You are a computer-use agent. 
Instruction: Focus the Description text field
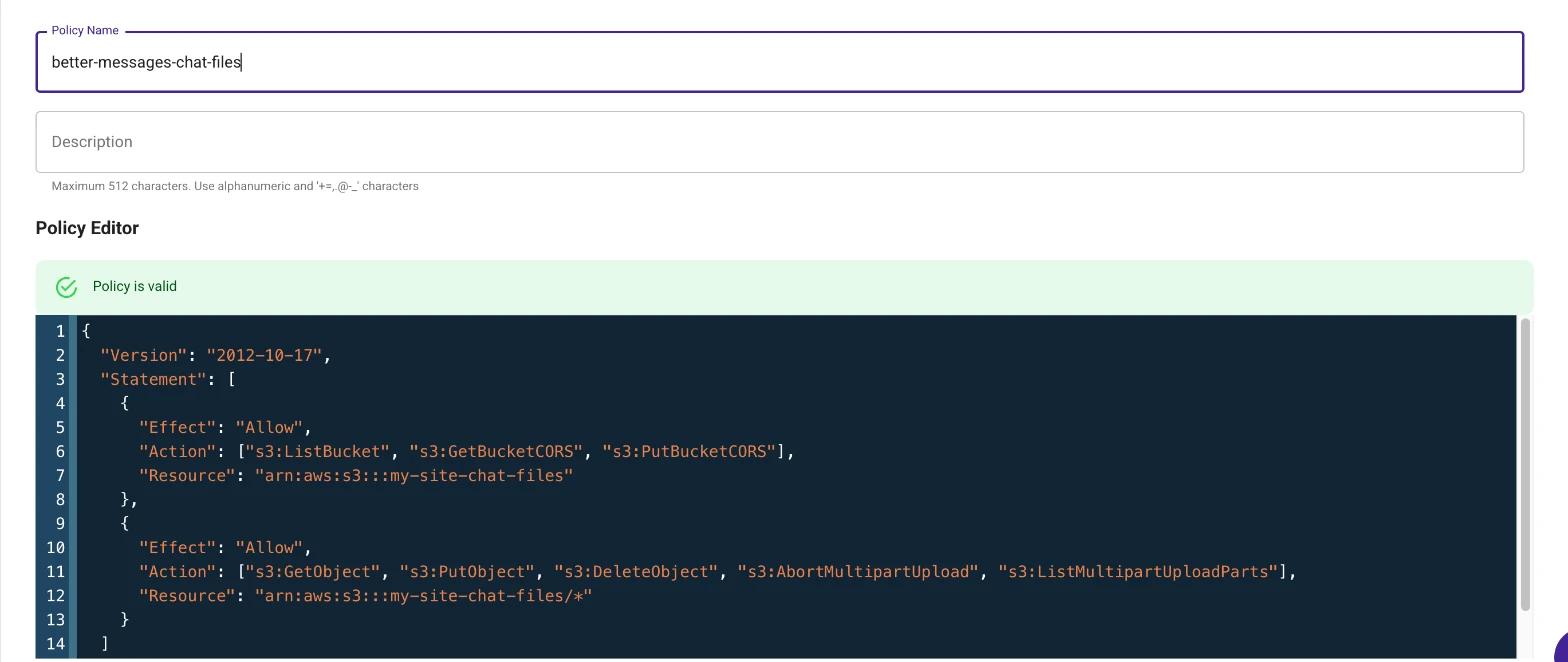(x=779, y=142)
